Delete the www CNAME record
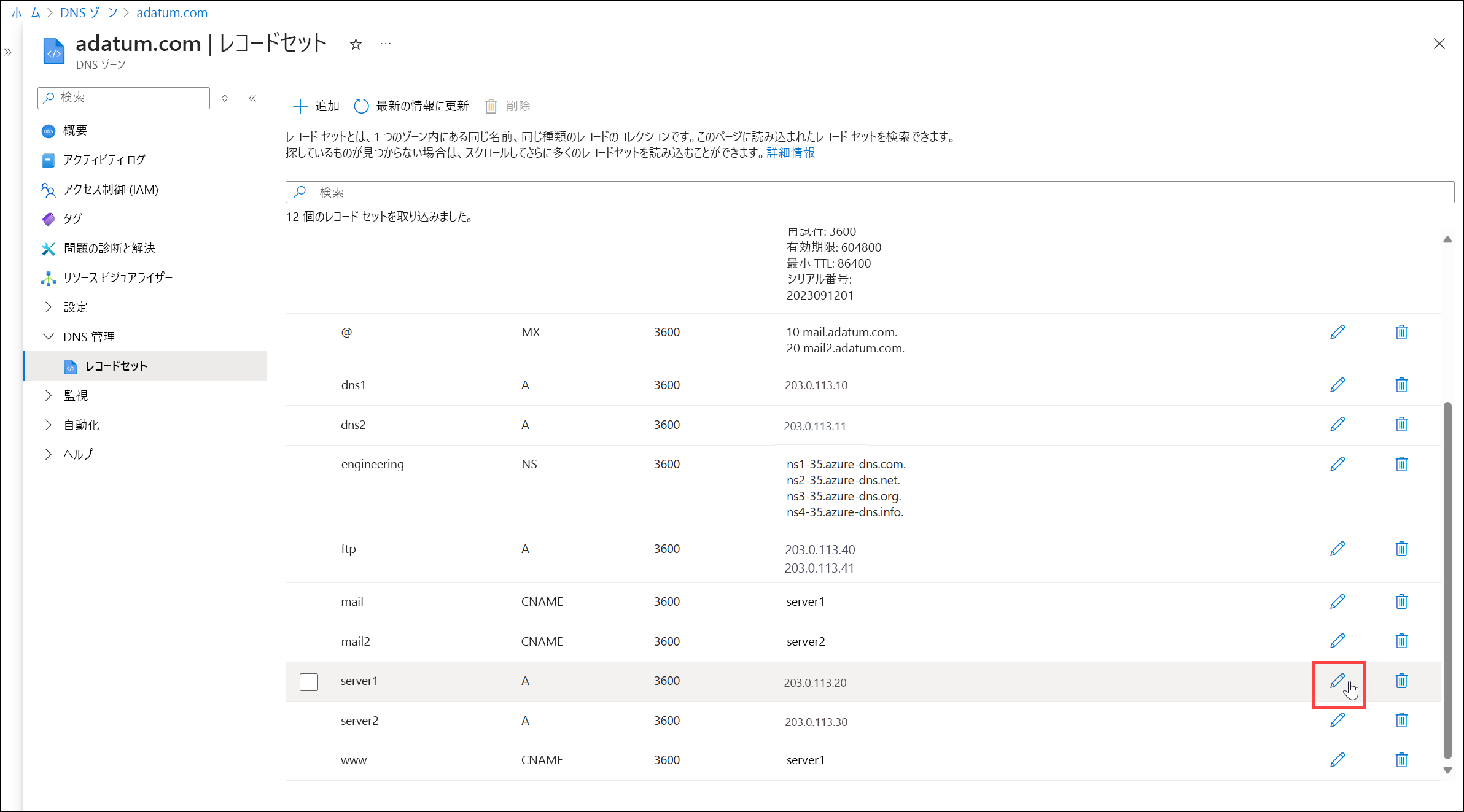 [1401, 760]
